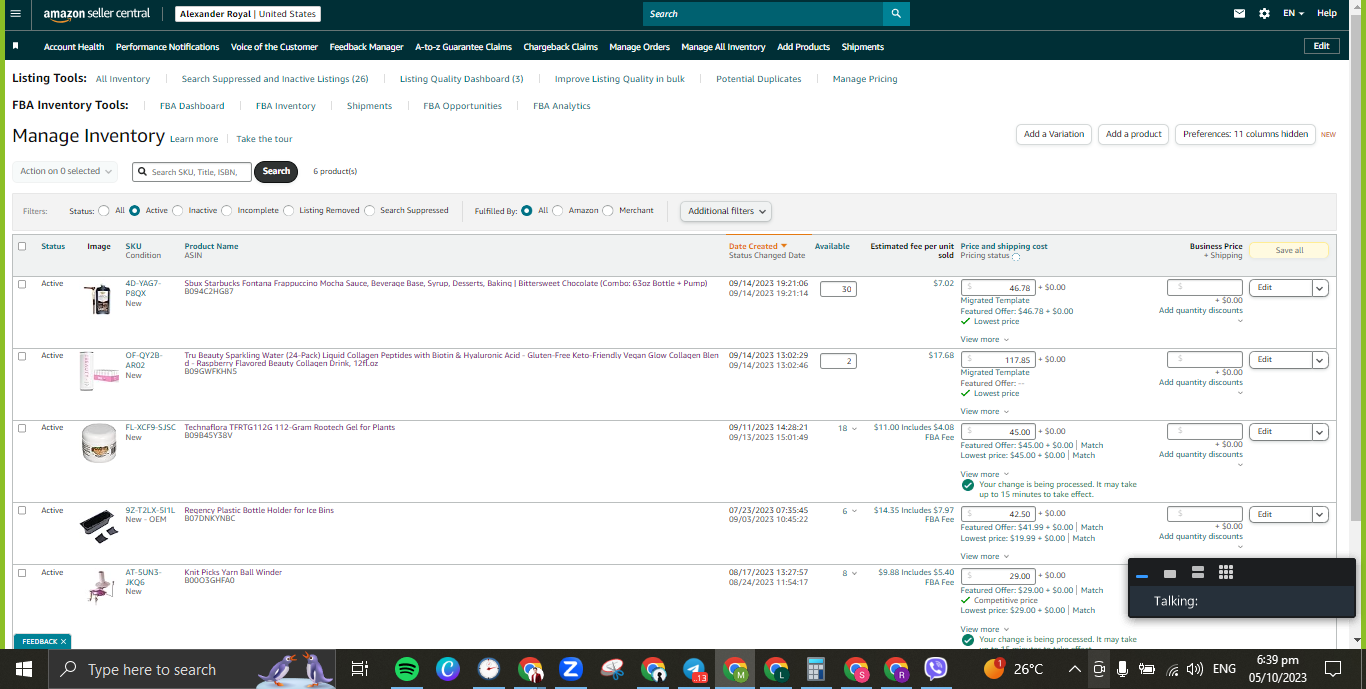The height and width of the screenshot is (689, 1366).
Task: Expand available quantity arrow for Technaflora row
Action: pyautogui.click(x=853, y=428)
